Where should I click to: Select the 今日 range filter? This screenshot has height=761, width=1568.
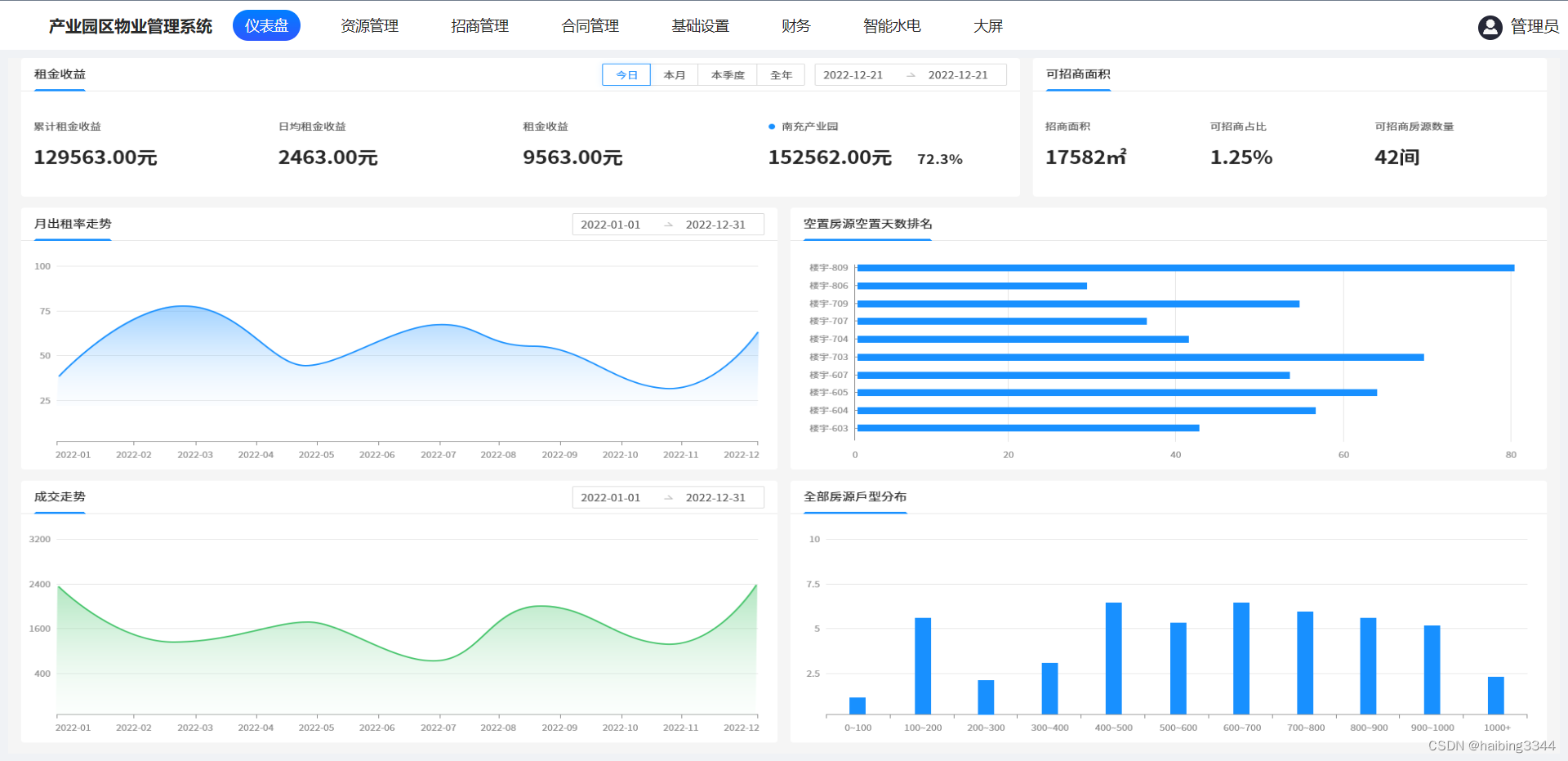(x=626, y=75)
